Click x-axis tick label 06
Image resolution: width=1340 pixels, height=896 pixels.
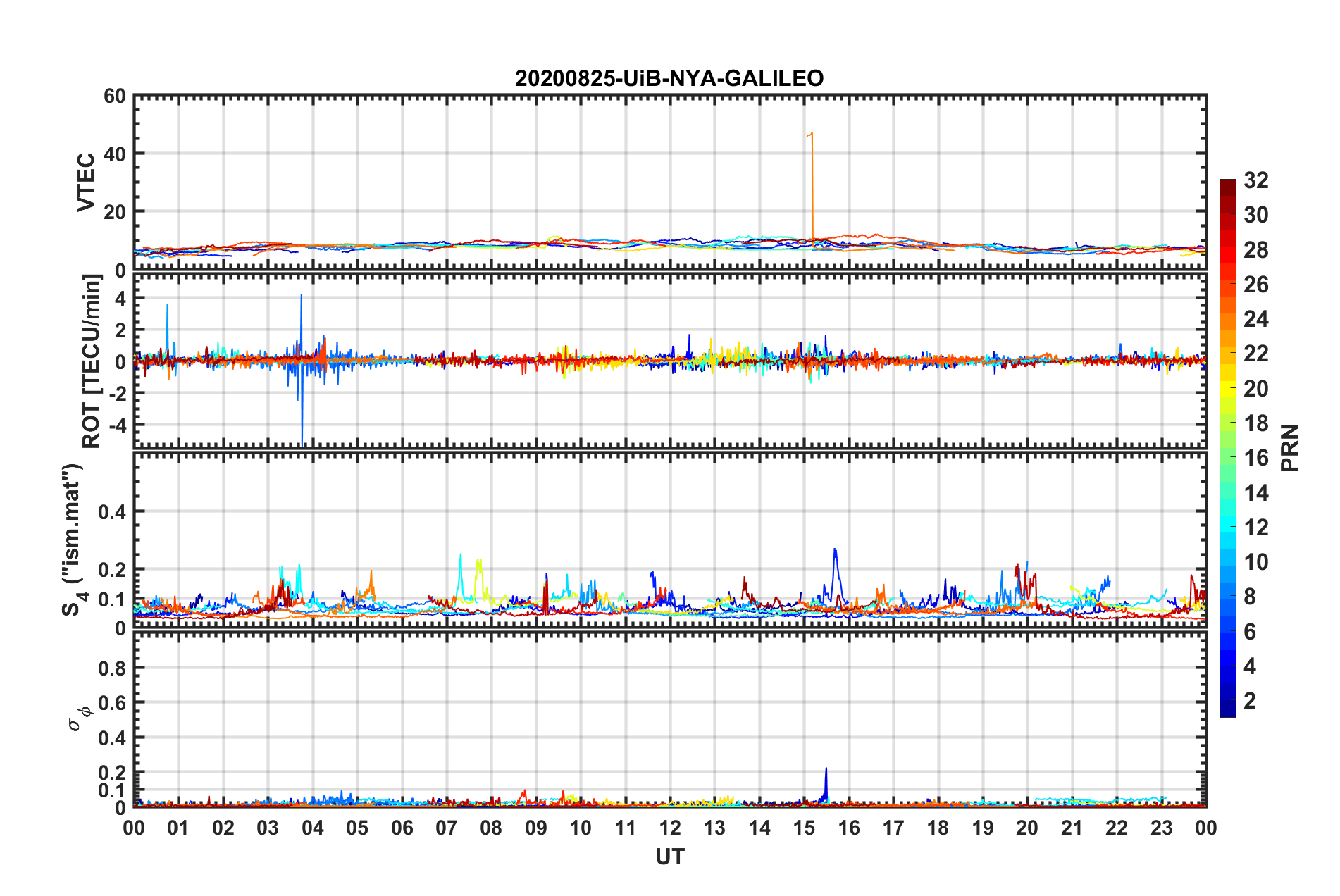402,828
